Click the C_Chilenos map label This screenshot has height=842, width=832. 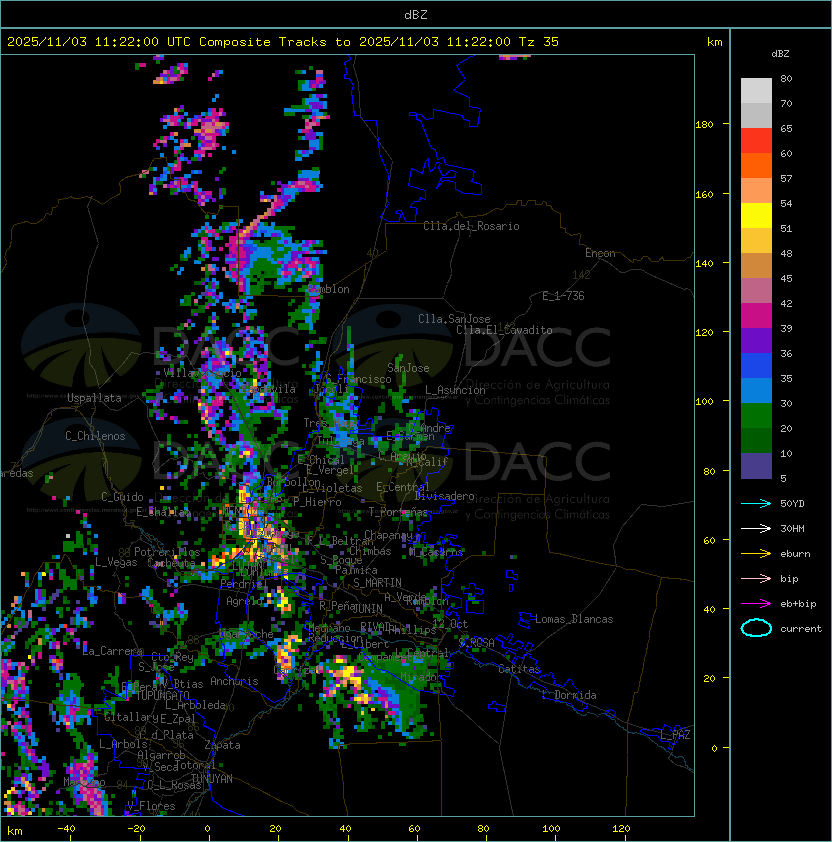(95, 436)
